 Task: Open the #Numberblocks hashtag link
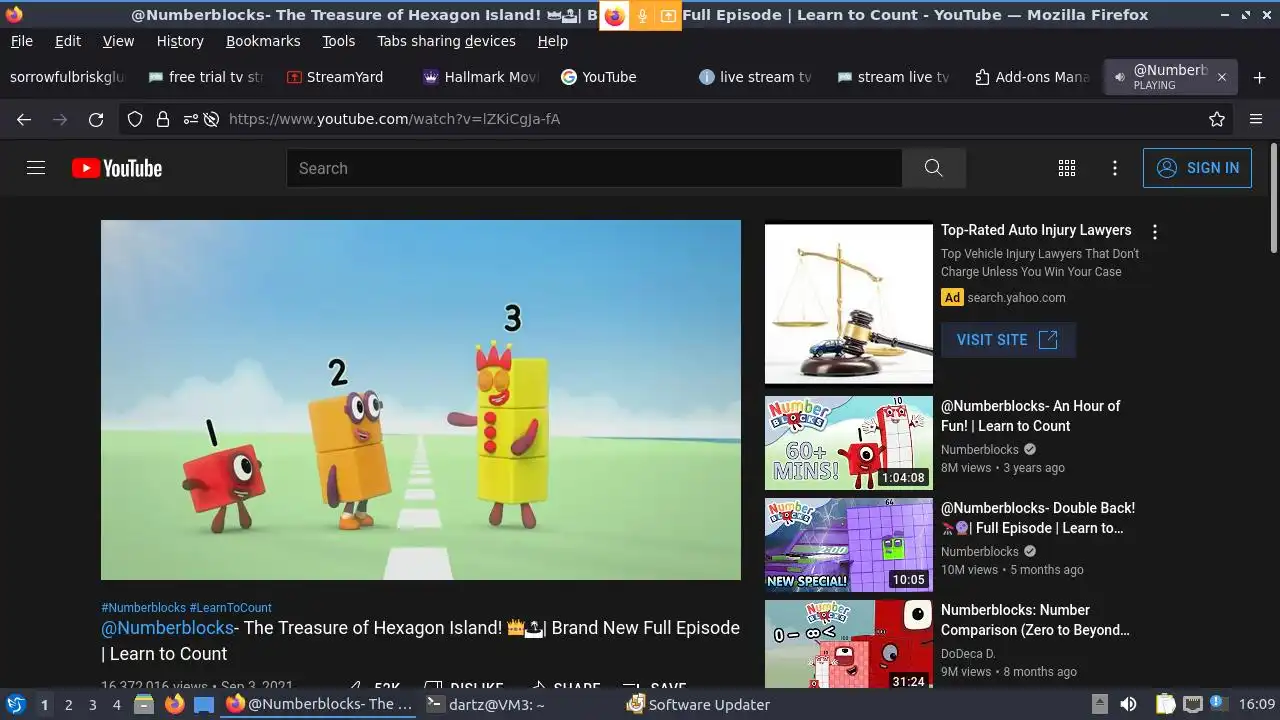[x=144, y=607]
